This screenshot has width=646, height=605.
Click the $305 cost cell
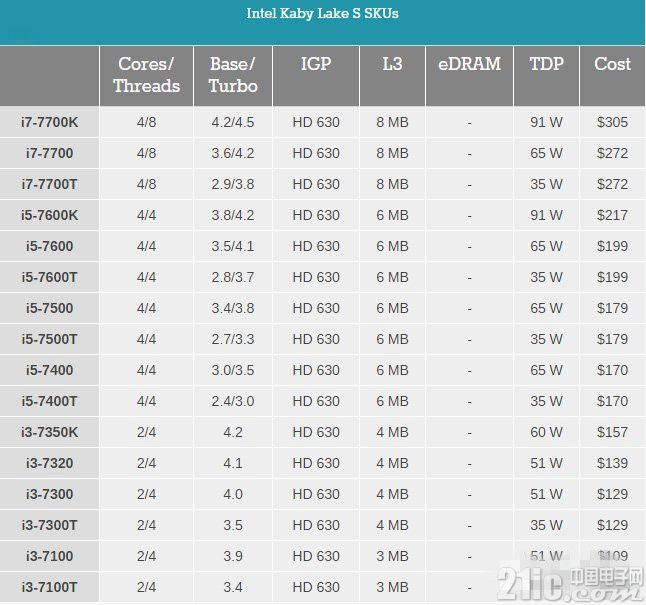coord(612,122)
